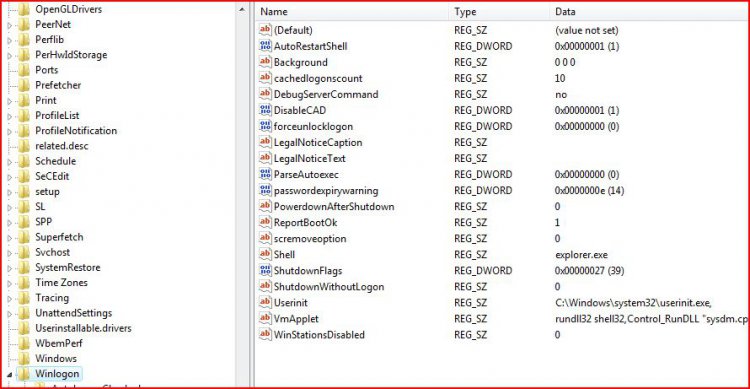Click the DWORD icon beside AutoRestartShell

265,46
